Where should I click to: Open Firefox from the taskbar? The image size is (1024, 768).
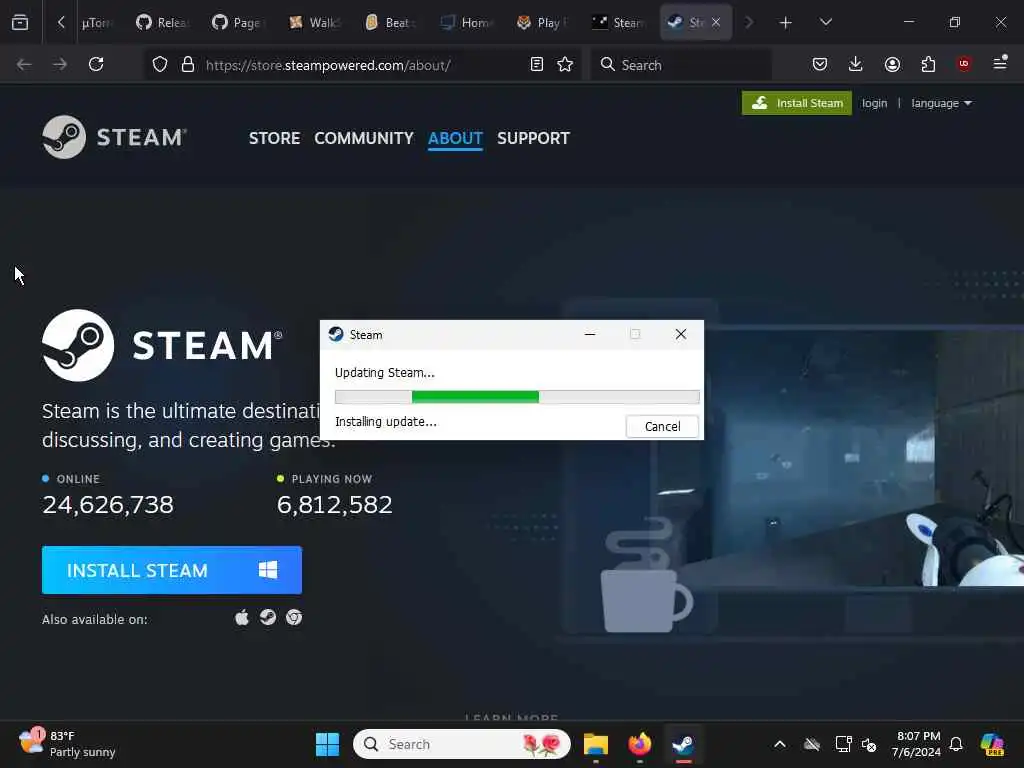pos(639,744)
